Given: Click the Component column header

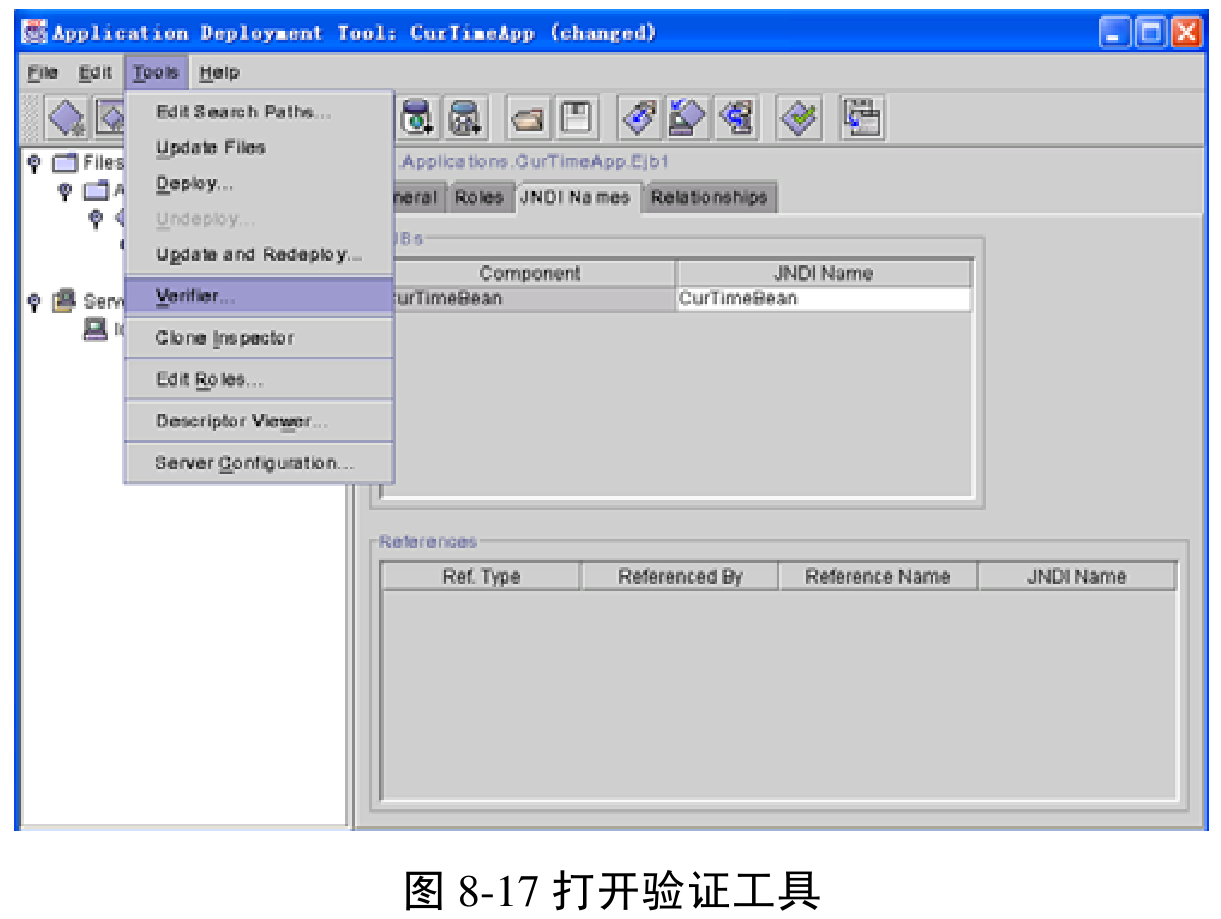Looking at the screenshot, I should 530,273.
